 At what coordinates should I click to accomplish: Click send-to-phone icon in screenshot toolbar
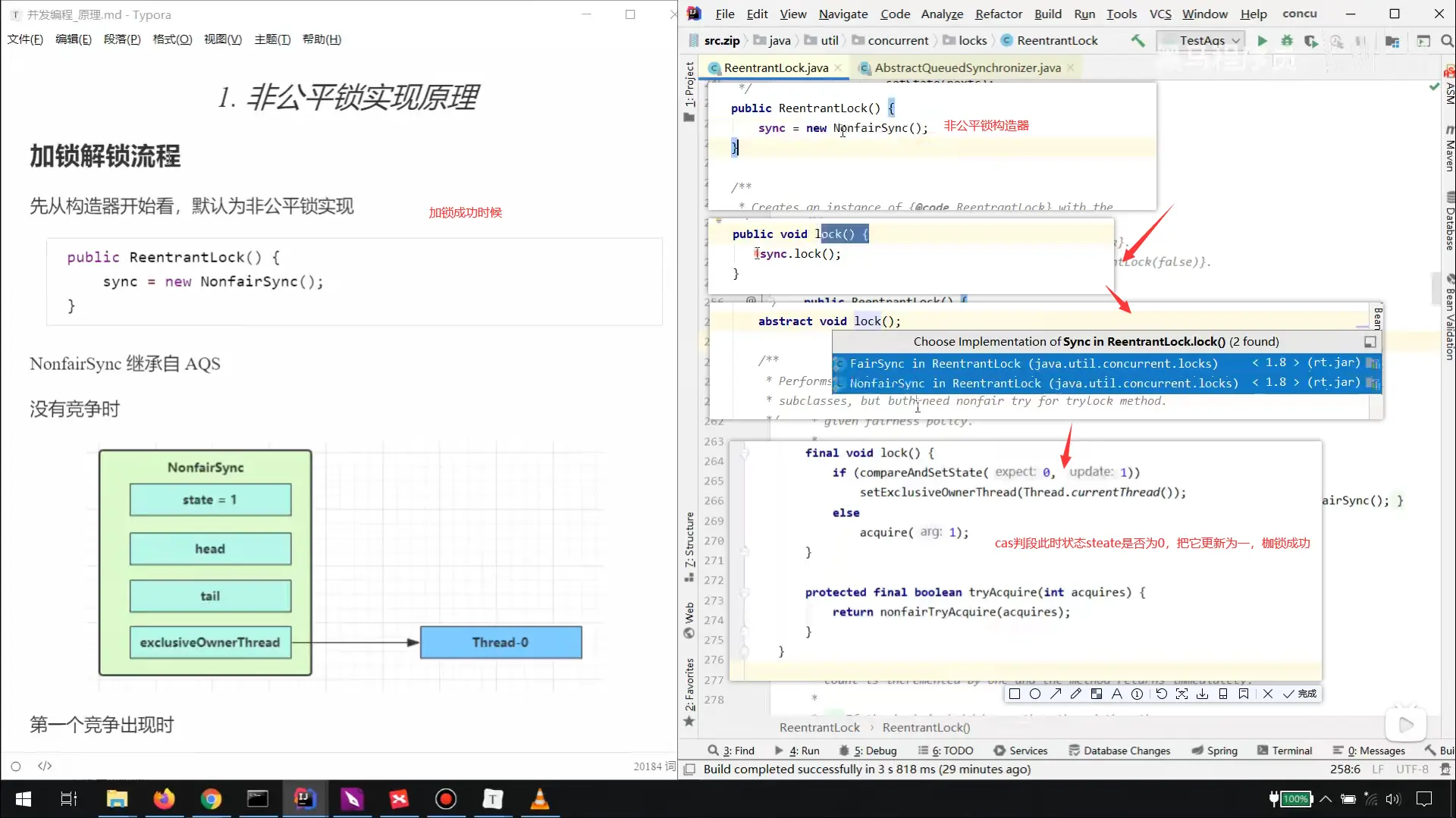(x=1223, y=694)
